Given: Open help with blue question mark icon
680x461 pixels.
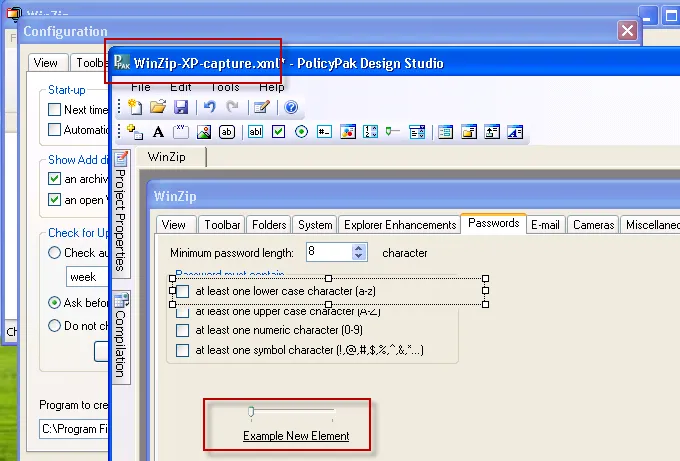Looking at the screenshot, I should click(x=291, y=107).
